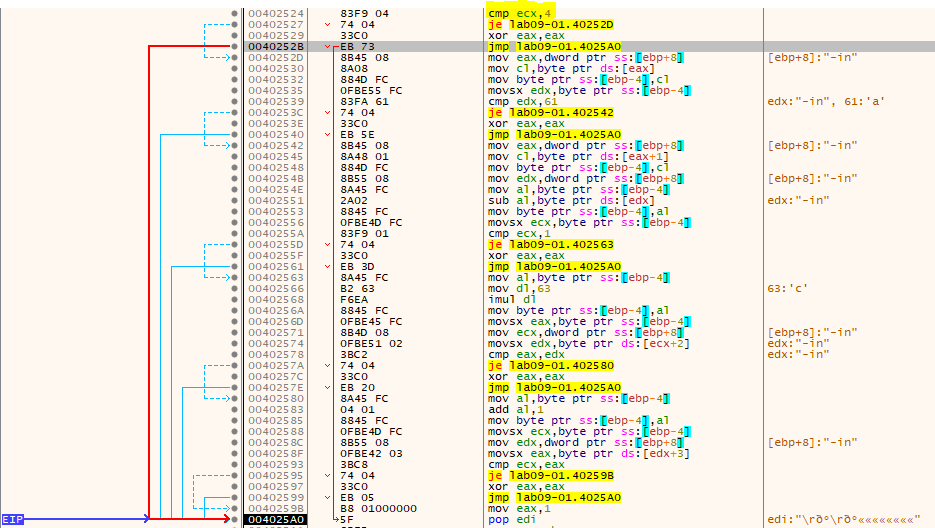This screenshot has height=528, width=935.
Task: Select address 00402524
Action: pyautogui.click(x=276, y=13)
